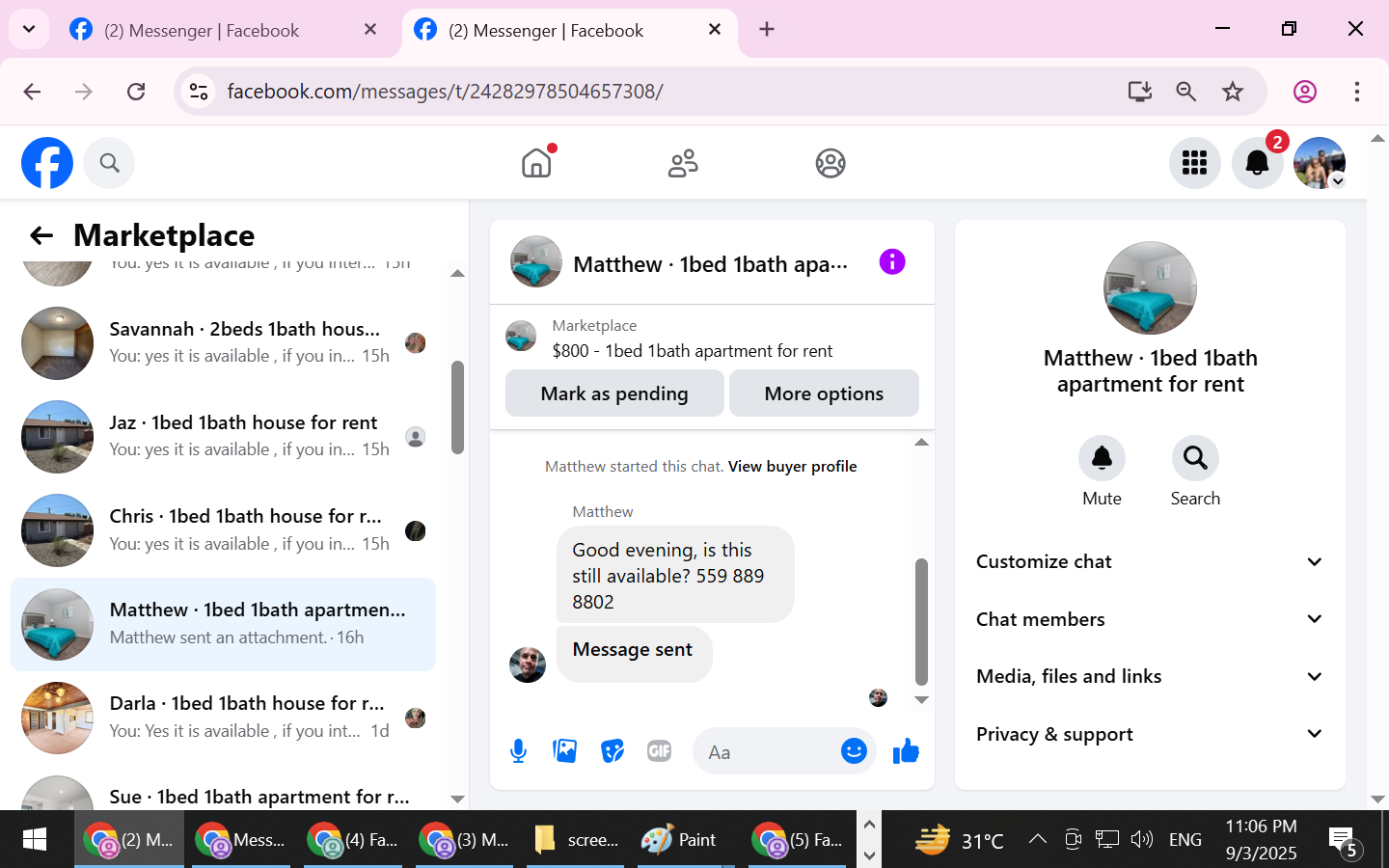Open the Chrome zoom magnifier icon
The width and height of the screenshot is (1389, 868).
point(1186,92)
